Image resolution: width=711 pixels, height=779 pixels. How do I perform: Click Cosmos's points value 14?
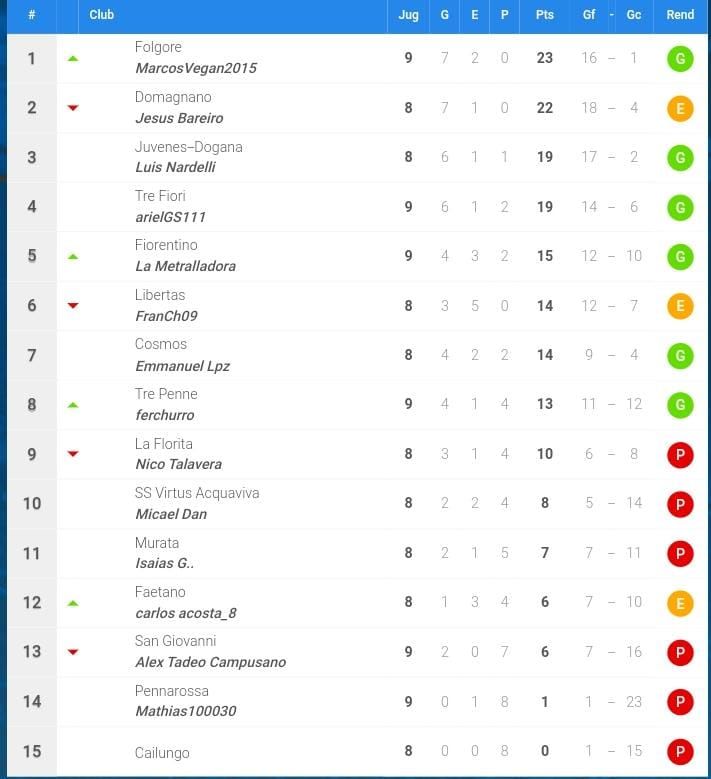[x=545, y=356]
